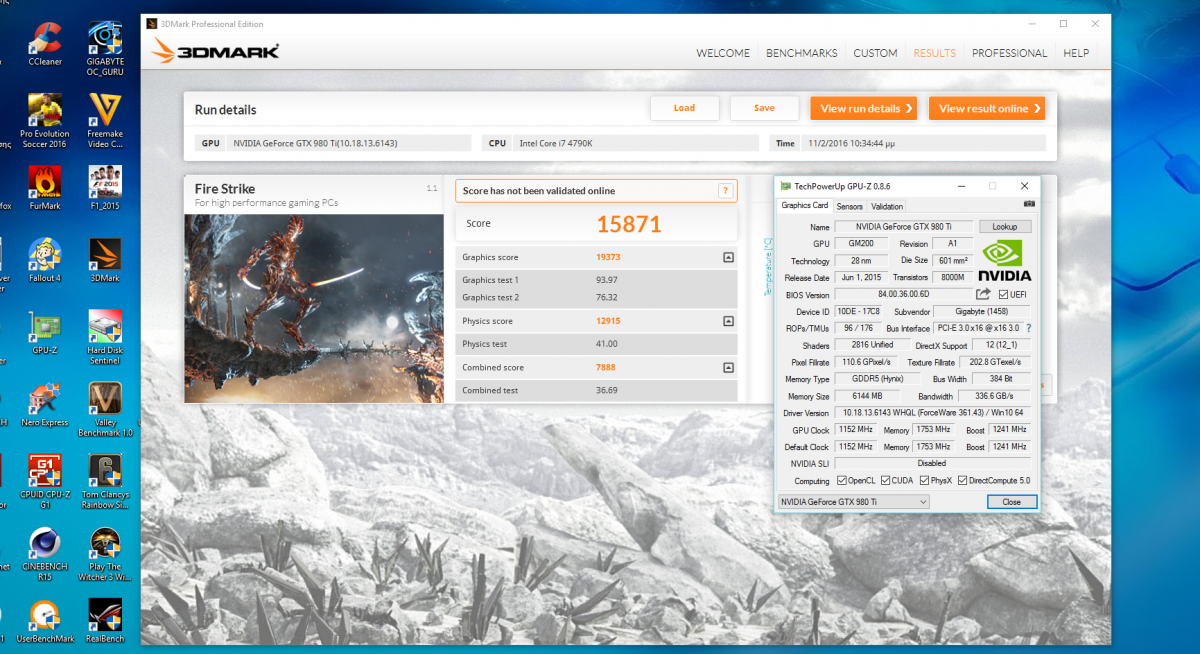Select the Nero Express desktop icon
The image size is (1200, 654).
click(x=45, y=404)
